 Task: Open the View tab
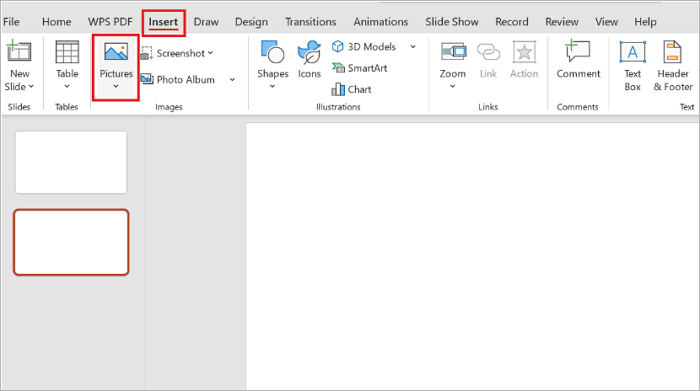pyautogui.click(x=606, y=21)
